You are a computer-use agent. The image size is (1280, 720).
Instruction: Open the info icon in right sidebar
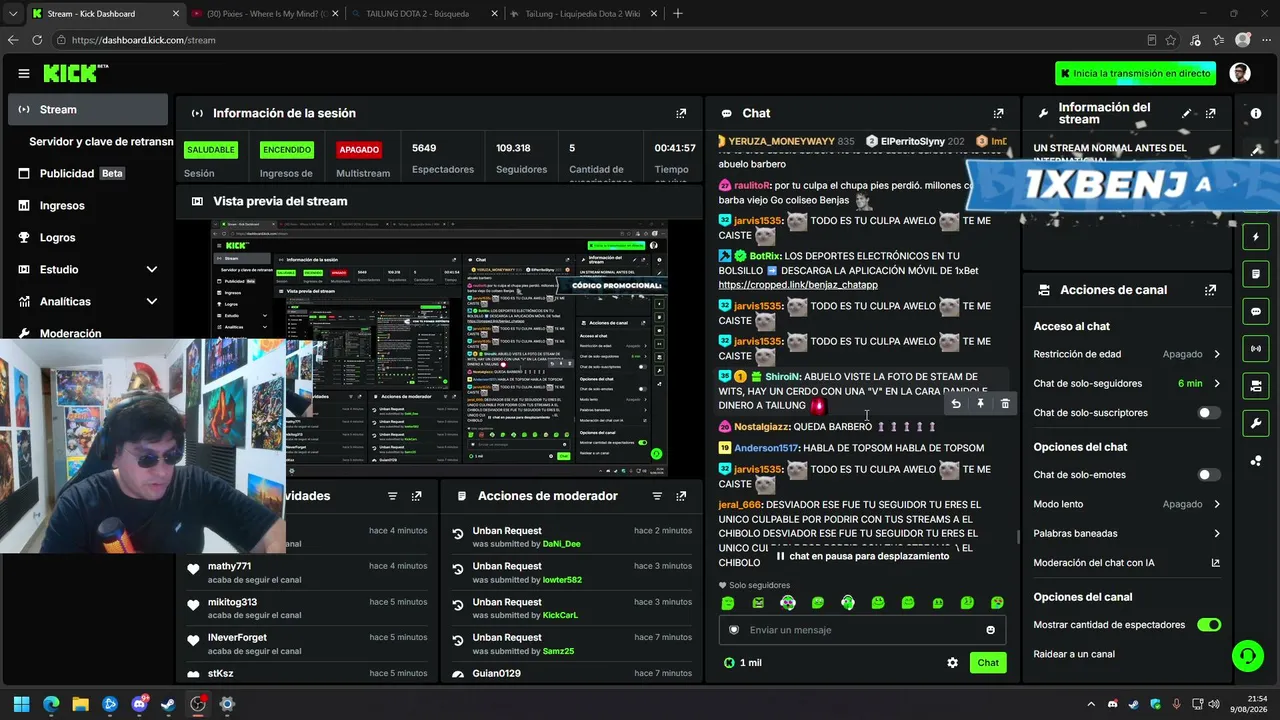(x=1256, y=114)
